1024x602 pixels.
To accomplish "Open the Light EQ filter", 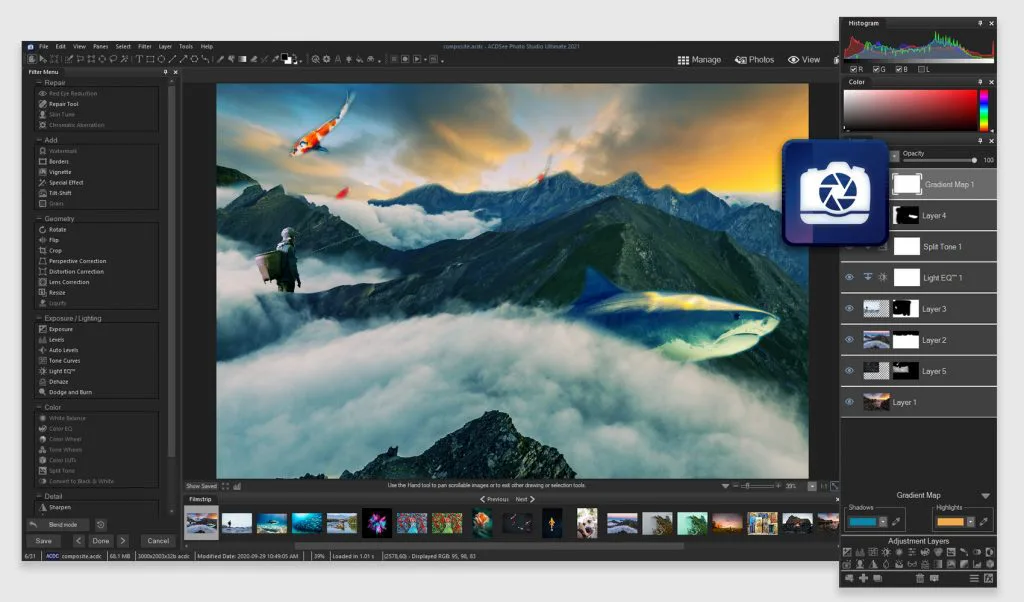I will click(x=61, y=371).
